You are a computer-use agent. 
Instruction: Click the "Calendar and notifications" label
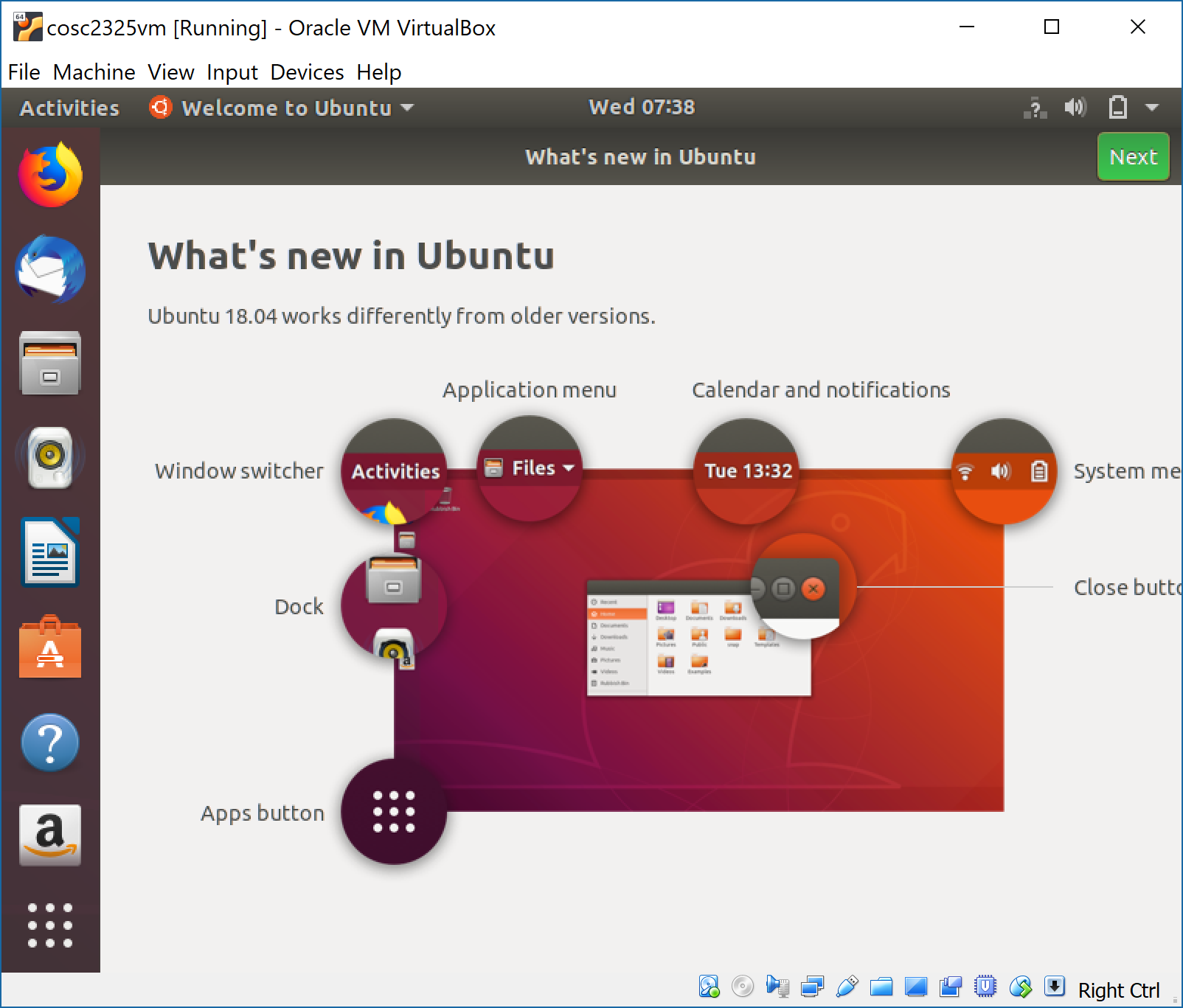[x=821, y=390]
